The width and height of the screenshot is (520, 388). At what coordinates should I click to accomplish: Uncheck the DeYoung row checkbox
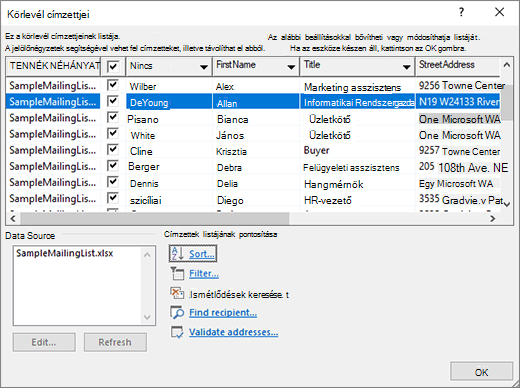[113, 101]
